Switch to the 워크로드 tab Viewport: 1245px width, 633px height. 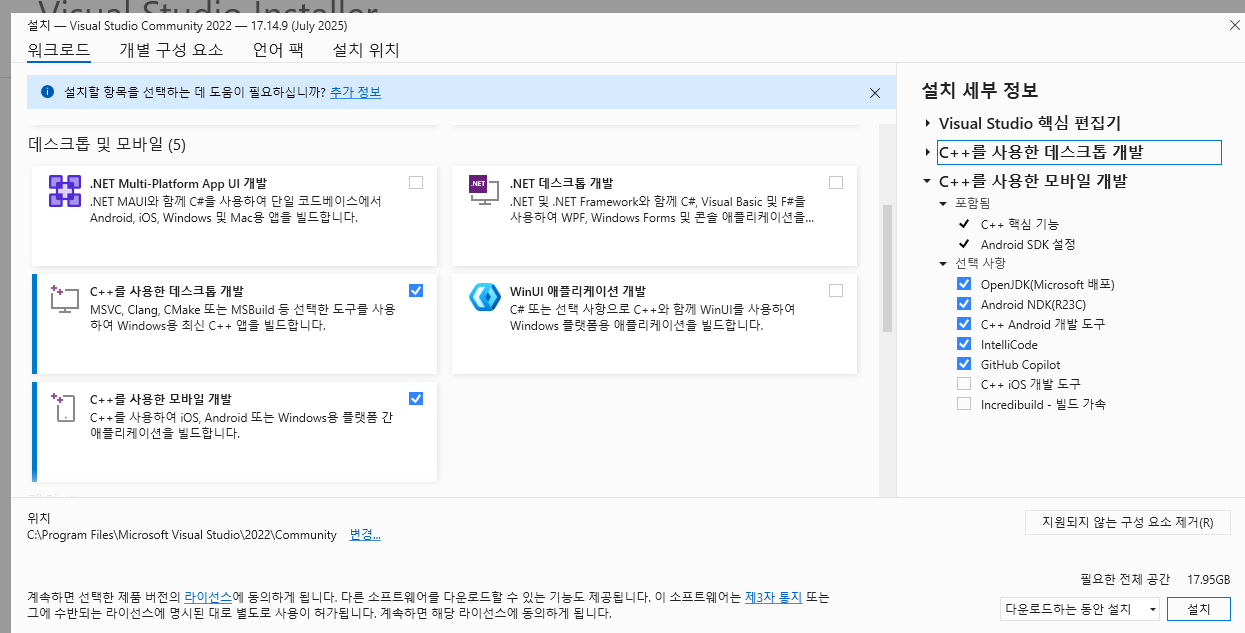click(x=58, y=50)
